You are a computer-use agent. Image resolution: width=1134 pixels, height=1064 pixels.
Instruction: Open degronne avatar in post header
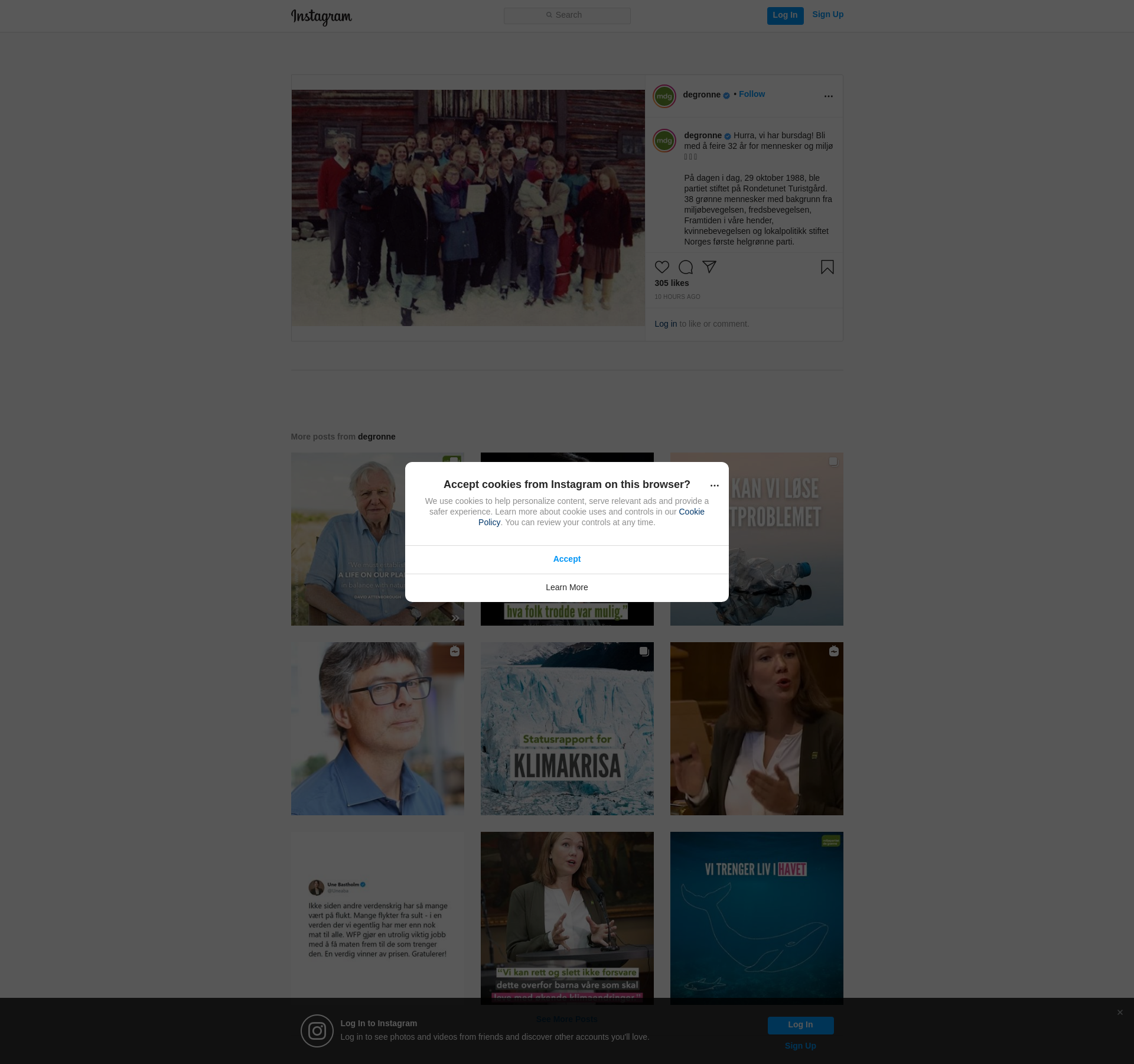pos(664,96)
